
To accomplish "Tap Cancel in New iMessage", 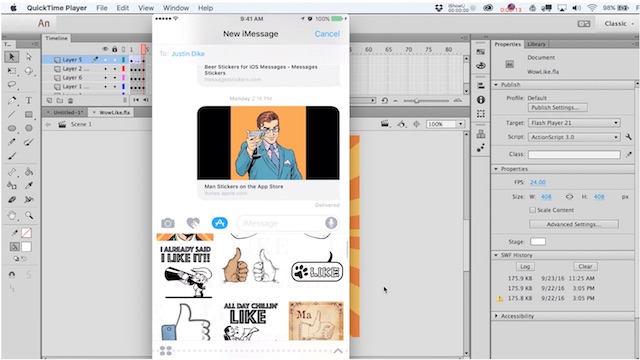I will click(327, 34).
